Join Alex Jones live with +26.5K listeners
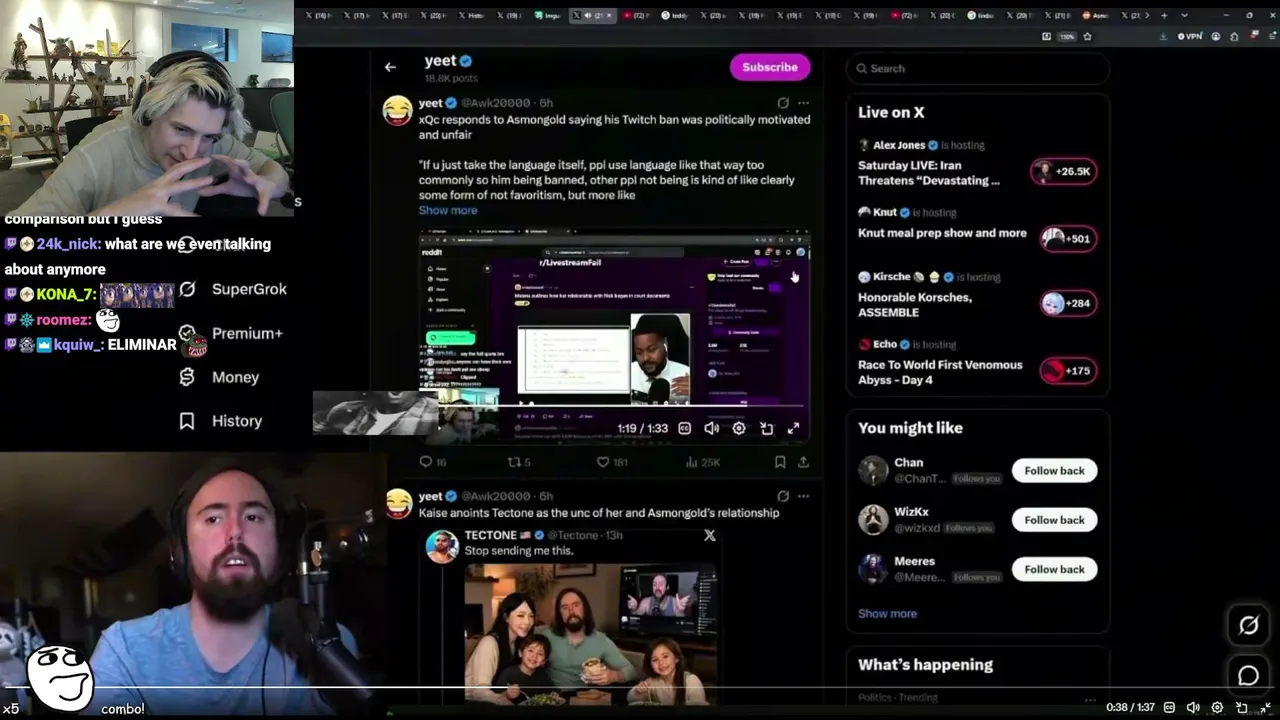 [1063, 171]
